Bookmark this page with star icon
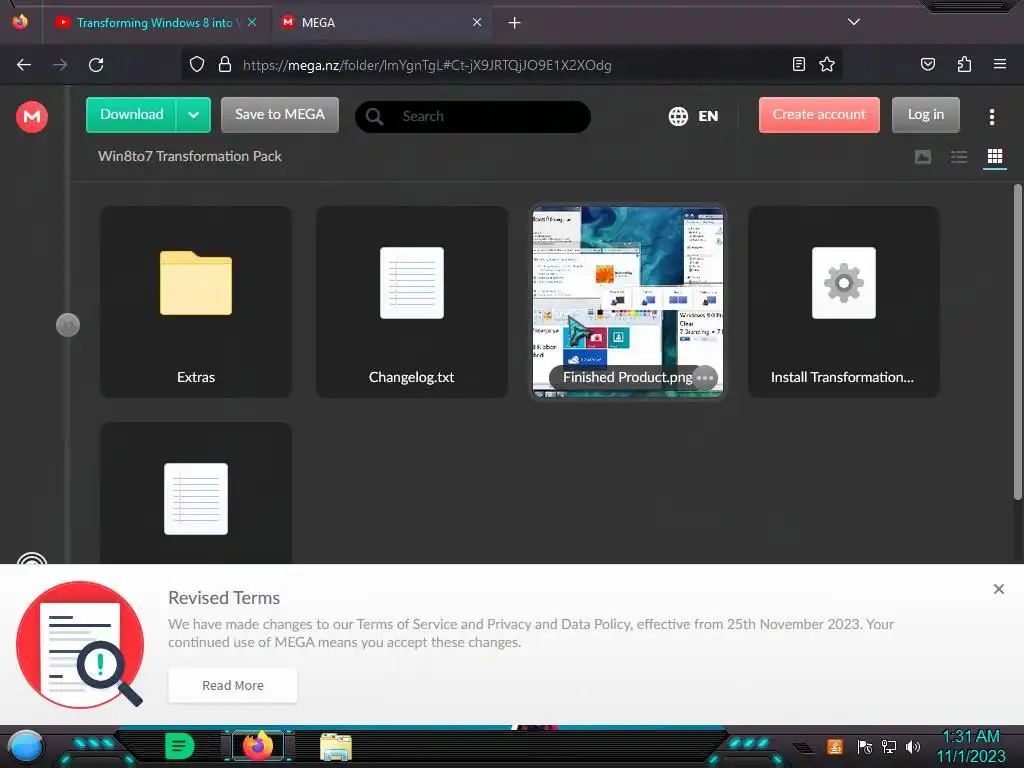 (827, 65)
